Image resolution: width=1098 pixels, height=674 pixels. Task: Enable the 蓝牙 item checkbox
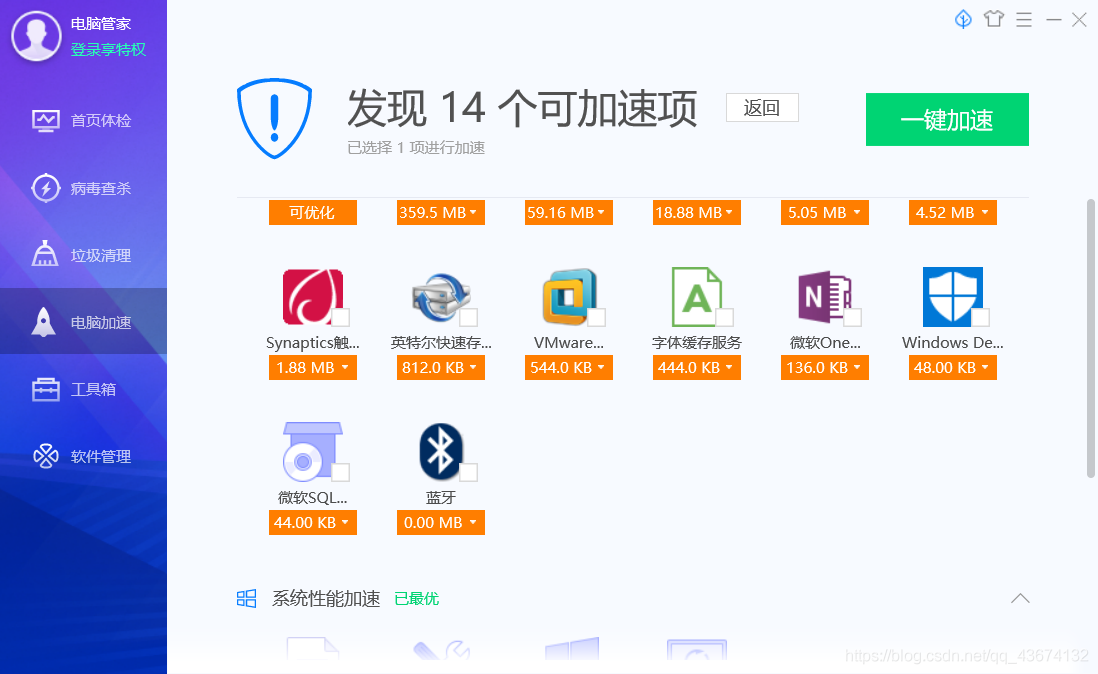(x=468, y=472)
